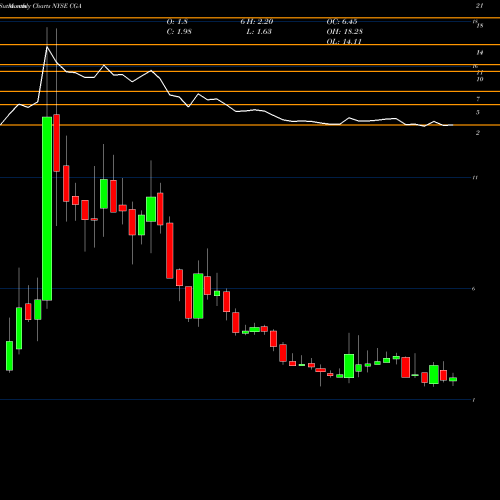The width and height of the screenshot is (500, 500).
Task: Select the last green candle on the right
Action: (453, 379)
